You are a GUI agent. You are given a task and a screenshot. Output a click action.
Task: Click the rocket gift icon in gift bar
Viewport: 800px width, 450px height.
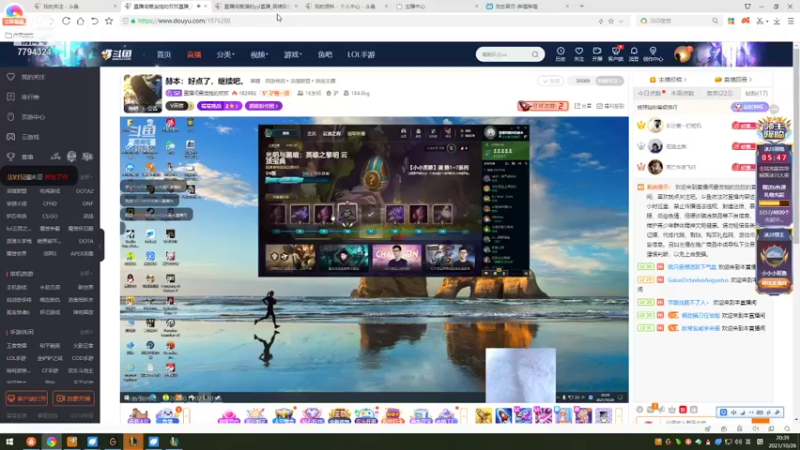pyautogui.click(x=504, y=416)
